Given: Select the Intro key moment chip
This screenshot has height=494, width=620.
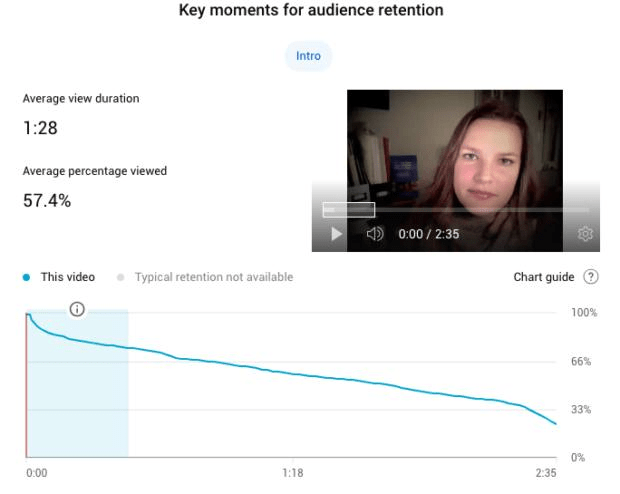Looking at the screenshot, I should (309, 56).
